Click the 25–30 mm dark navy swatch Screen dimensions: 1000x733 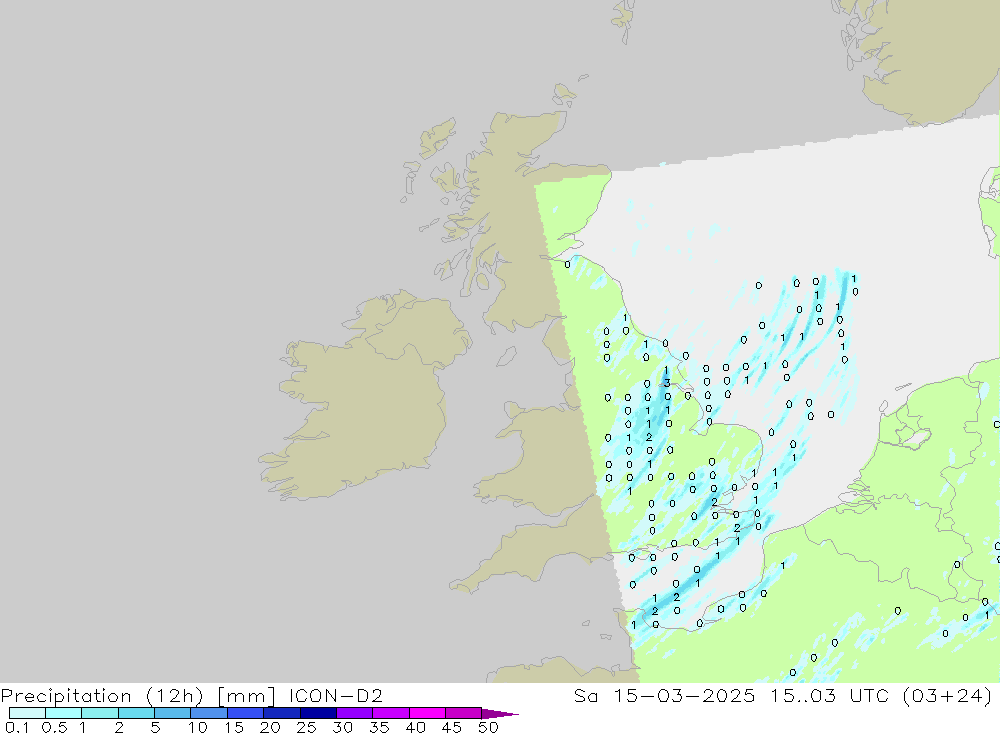pos(318,713)
